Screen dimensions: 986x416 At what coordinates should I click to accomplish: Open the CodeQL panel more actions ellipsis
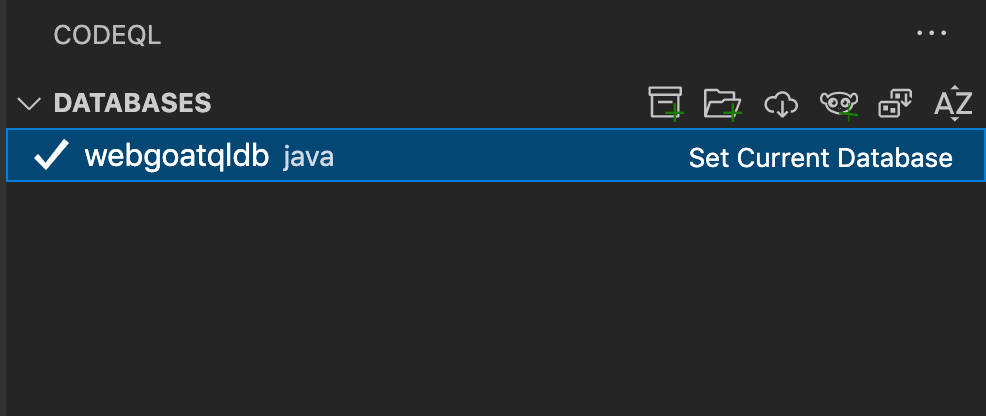point(931,34)
